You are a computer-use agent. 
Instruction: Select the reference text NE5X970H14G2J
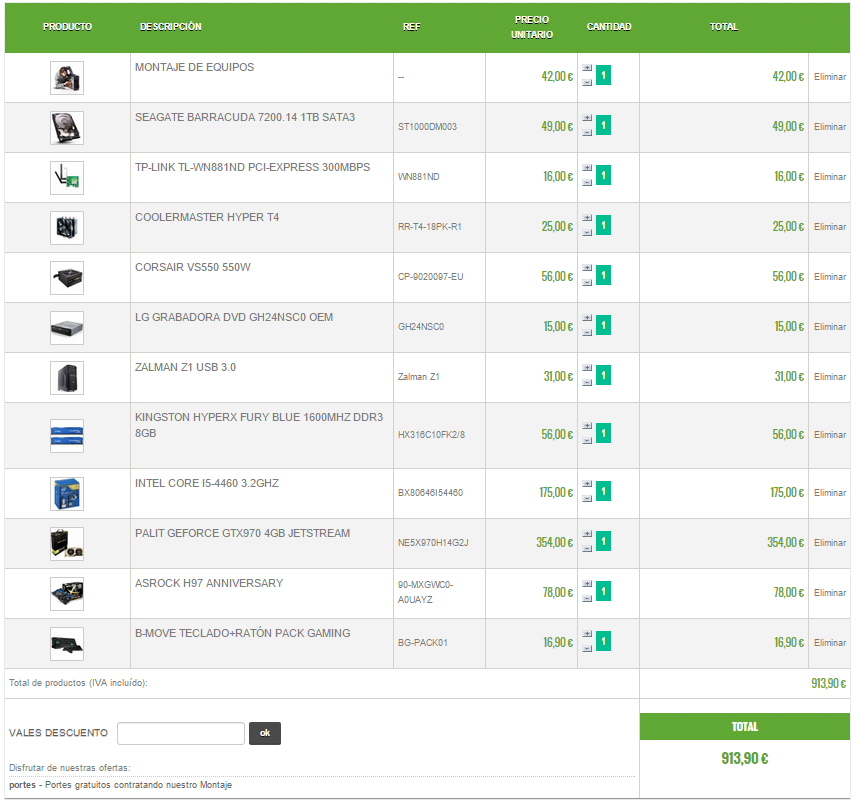433,543
